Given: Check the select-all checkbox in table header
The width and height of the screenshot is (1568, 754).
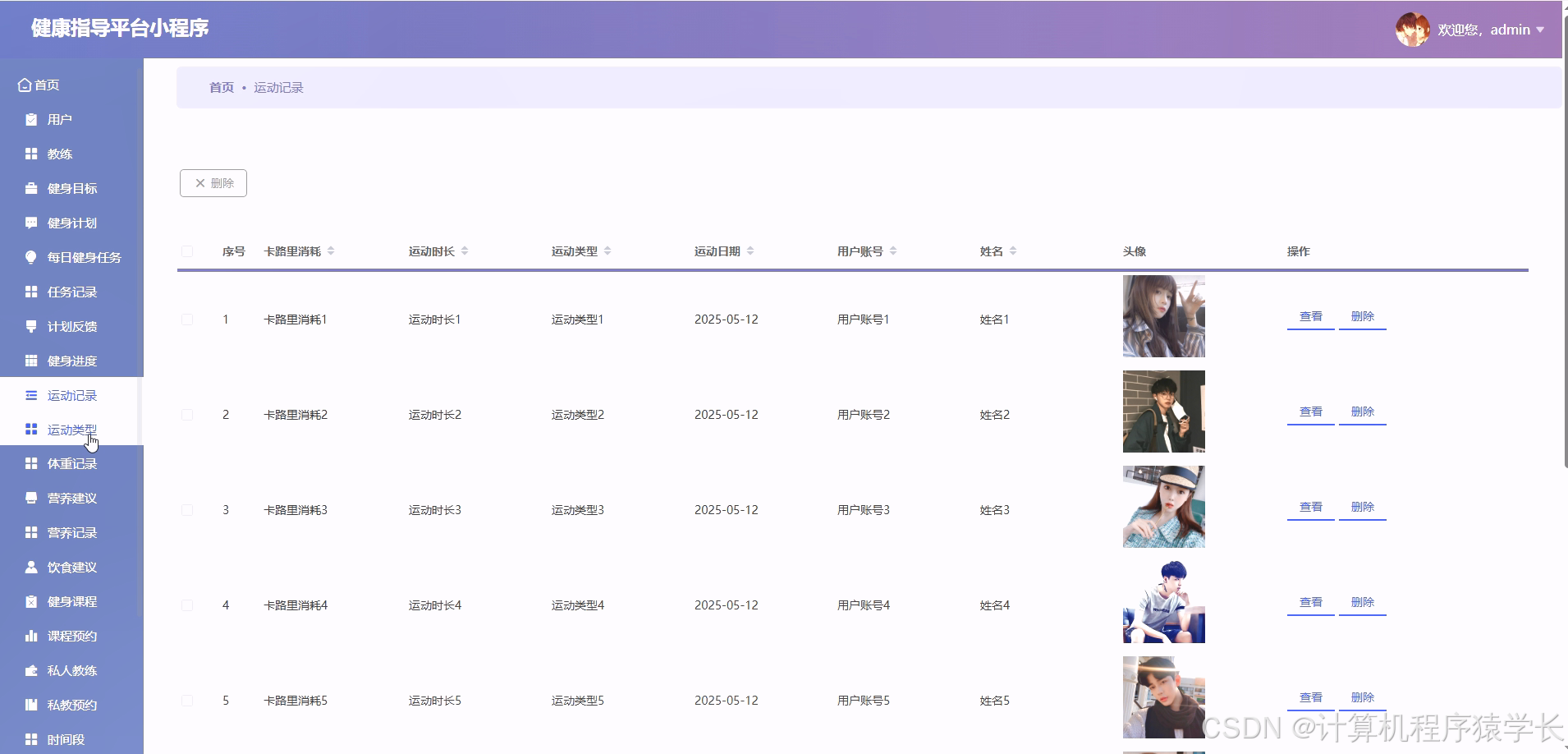Looking at the screenshot, I should click(x=187, y=251).
